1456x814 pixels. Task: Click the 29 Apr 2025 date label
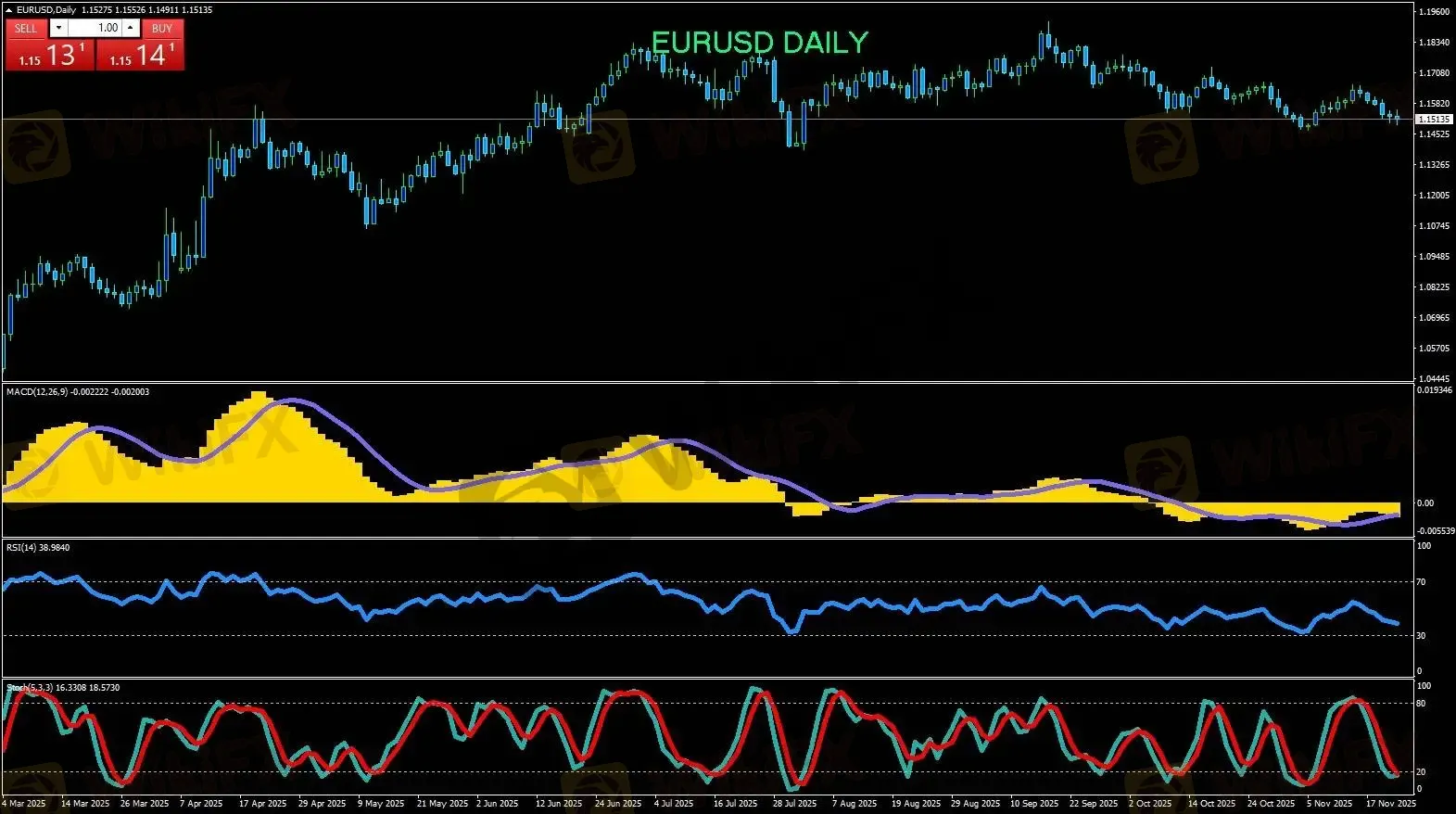(323, 804)
